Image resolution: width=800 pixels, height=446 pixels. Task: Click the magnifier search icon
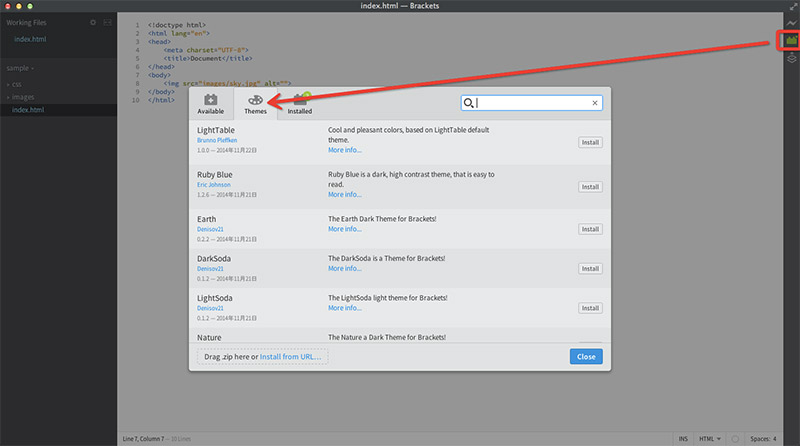tap(468, 103)
